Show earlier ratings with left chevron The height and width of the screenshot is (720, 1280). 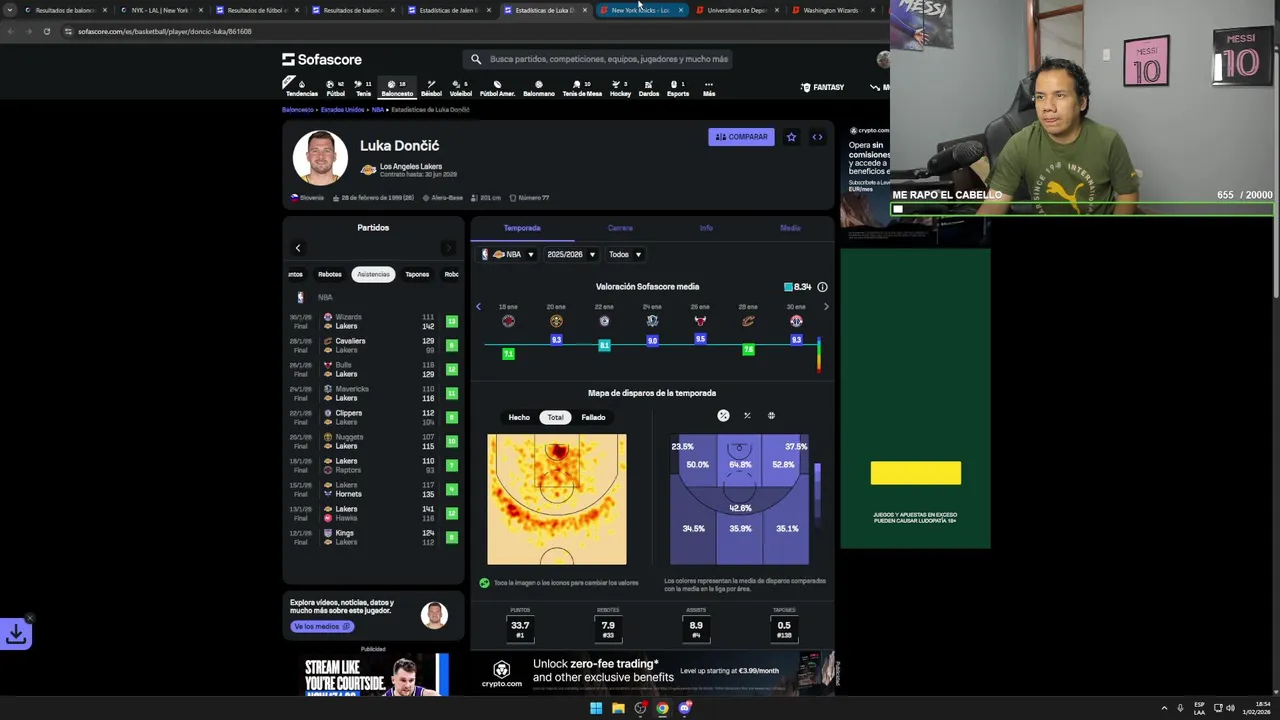tap(478, 306)
